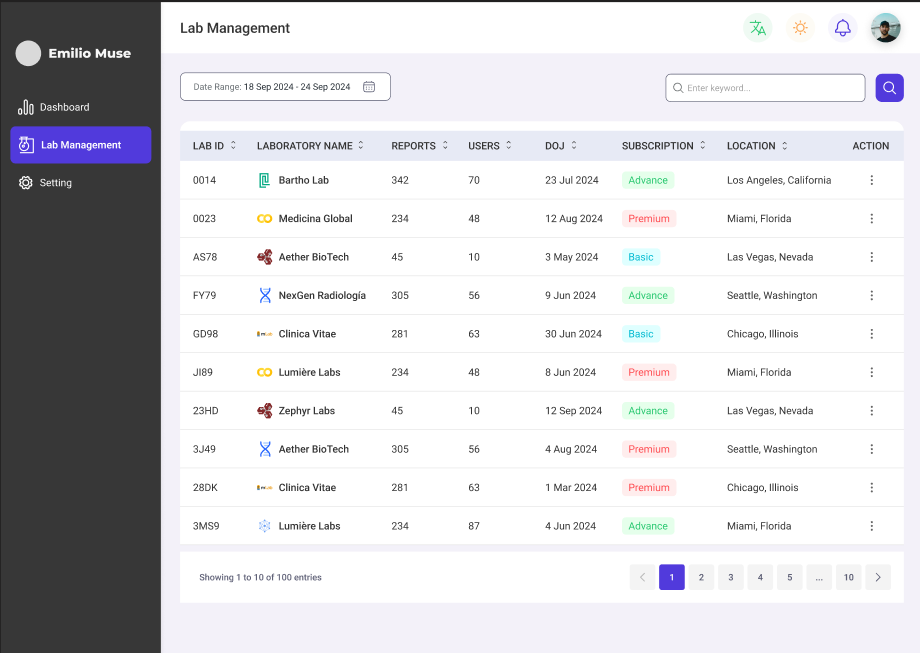Image resolution: width=920 pixels, height=653 pixels.
Task: Open action menu for Medicina Global
Action: [x=871, y=218]
